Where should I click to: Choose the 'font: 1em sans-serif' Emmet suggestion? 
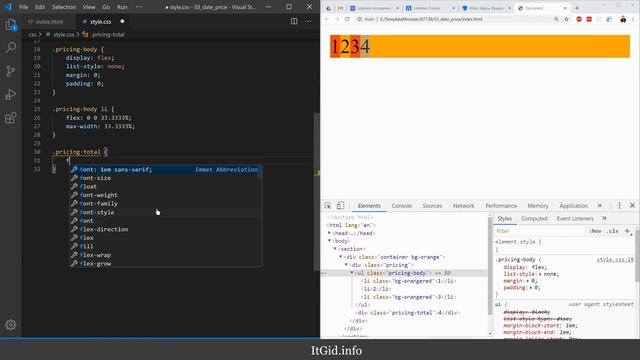[x=166, y=169]
